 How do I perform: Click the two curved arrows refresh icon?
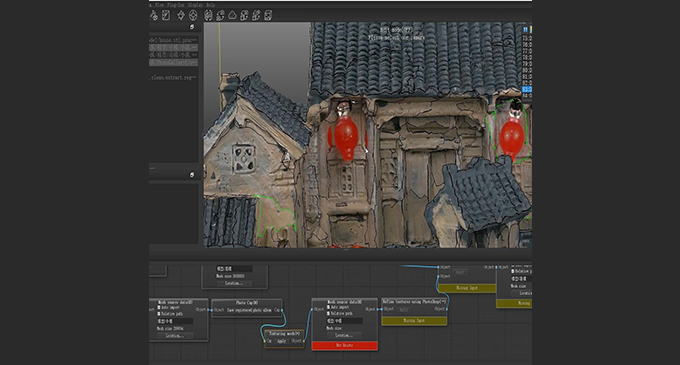click(220, 16)
